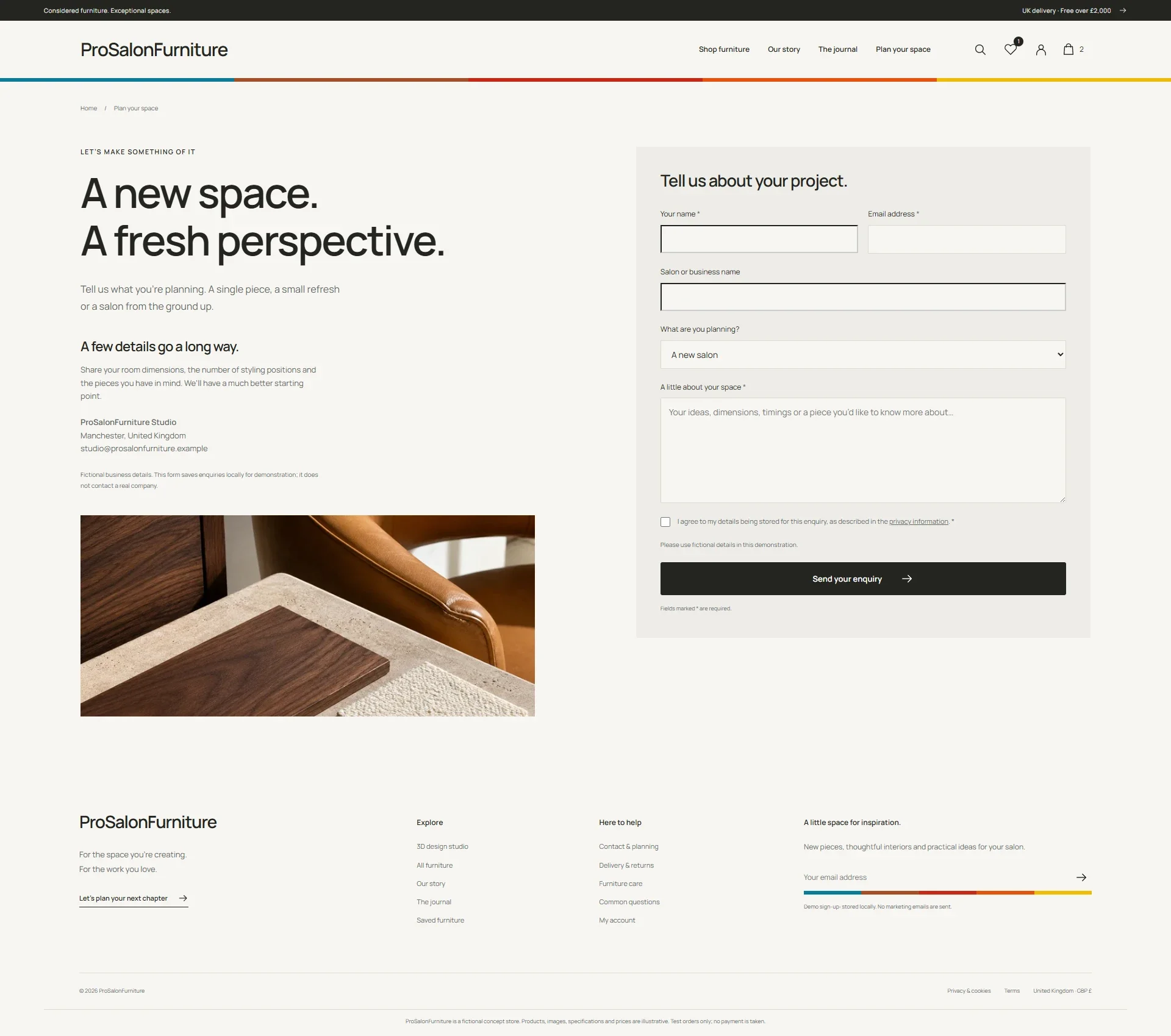This screenshot has height=1036, width=1171.
Task: Open Furniture care footer link
Action: 620,884
